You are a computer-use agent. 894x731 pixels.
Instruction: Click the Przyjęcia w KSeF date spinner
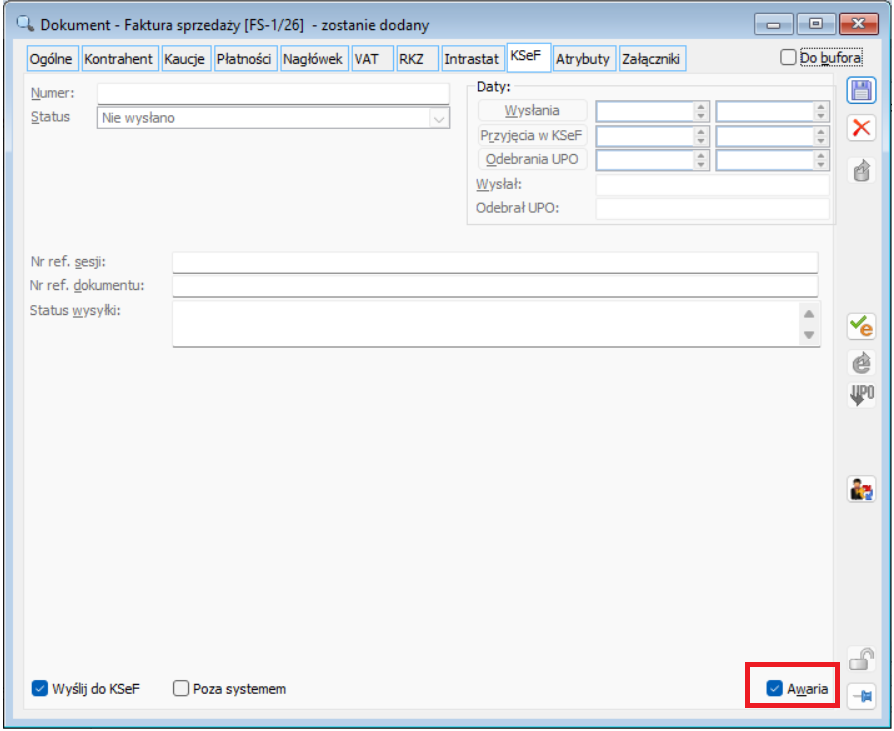(x=701, y=136)
